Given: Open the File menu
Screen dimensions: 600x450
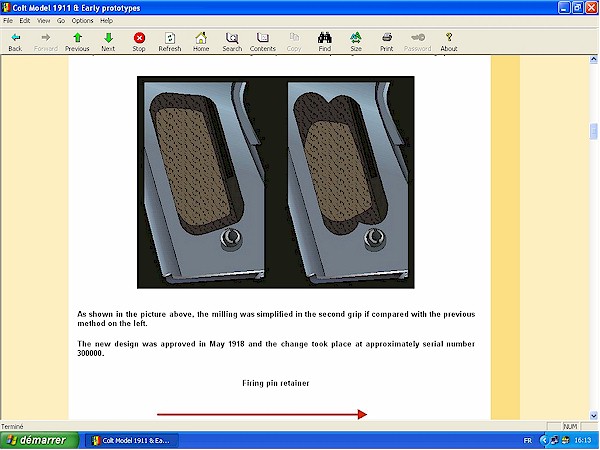Looking at the screenshot, I should [x=8, y=21].
